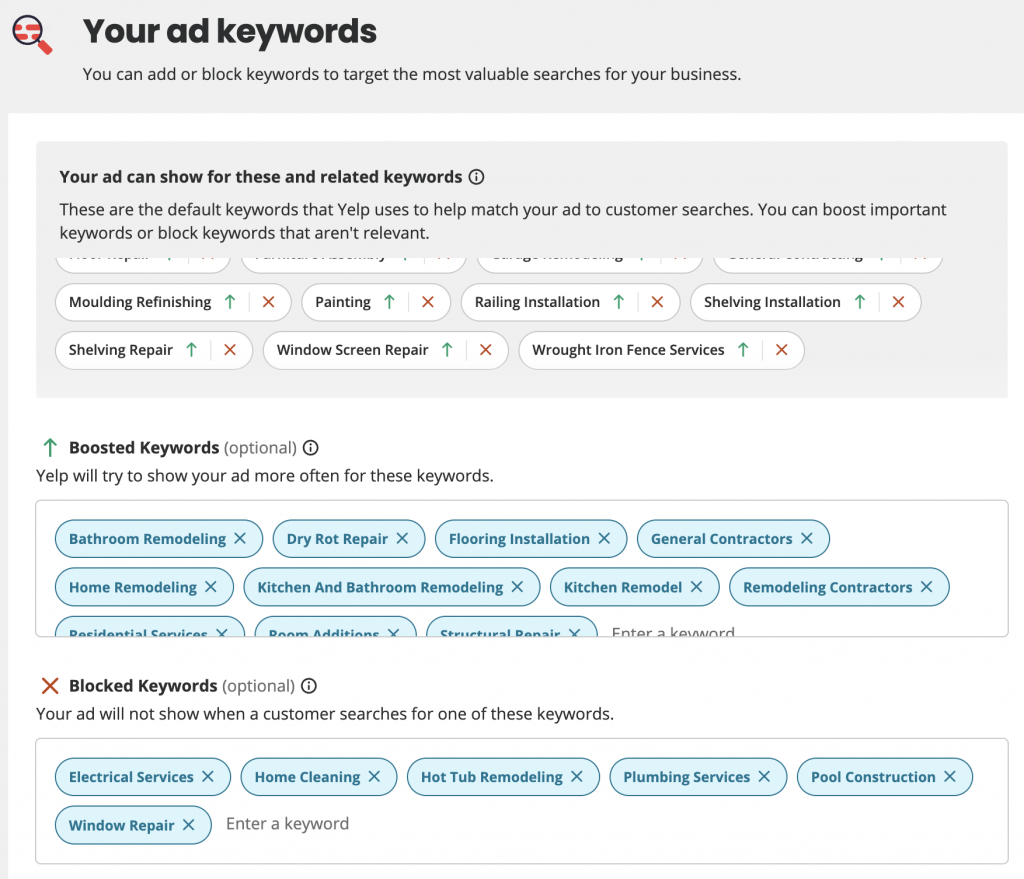
Task: Remove Bathroom Remodeling from boosted keywords
Action: pos(240,538)
